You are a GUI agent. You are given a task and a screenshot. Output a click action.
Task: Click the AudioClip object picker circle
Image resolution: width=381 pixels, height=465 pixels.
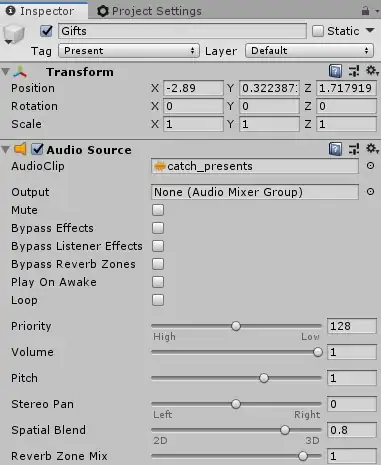pyautogui.click(x=370, y=166)
